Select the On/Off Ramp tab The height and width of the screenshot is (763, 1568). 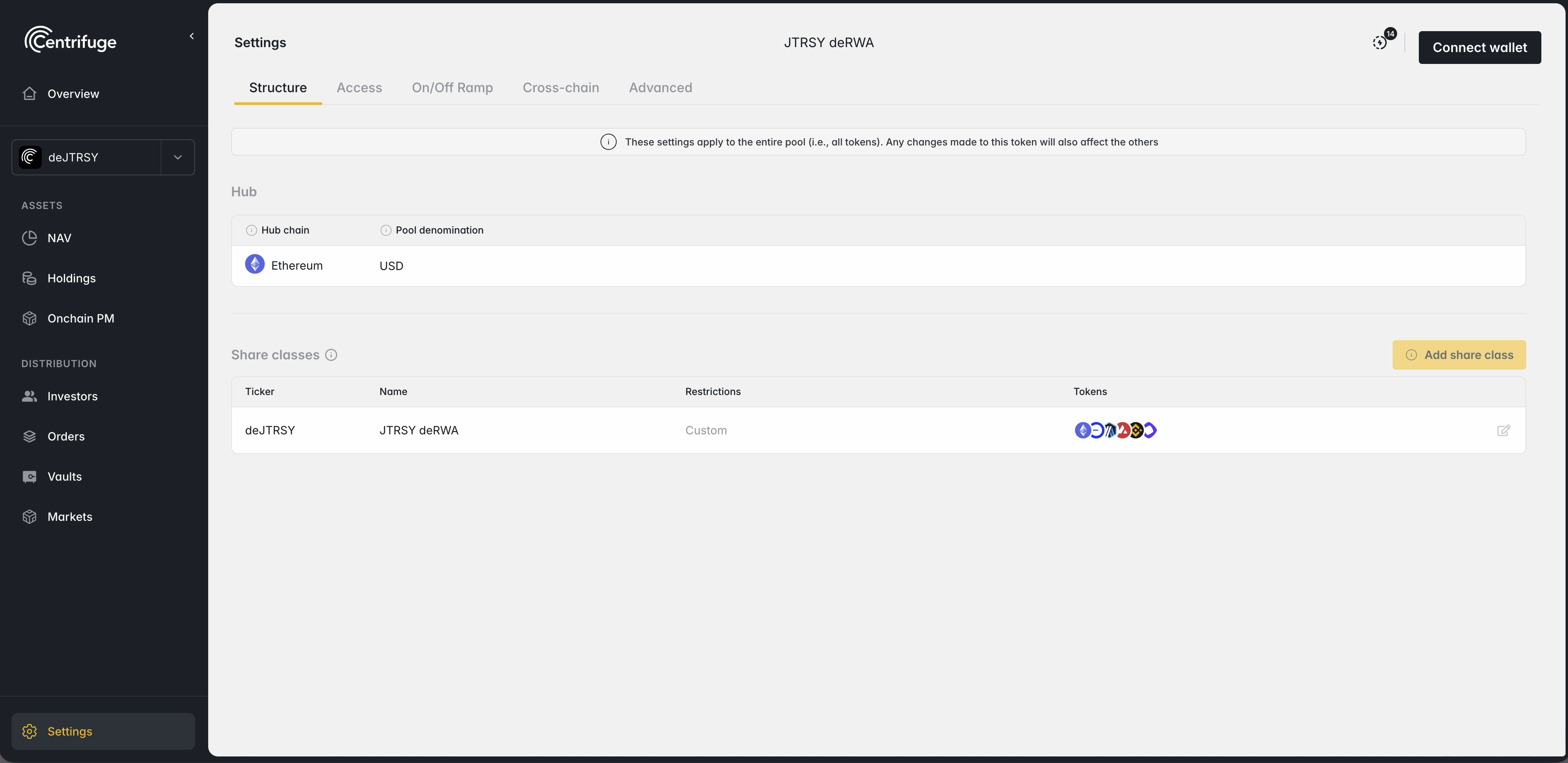(452, 88)
